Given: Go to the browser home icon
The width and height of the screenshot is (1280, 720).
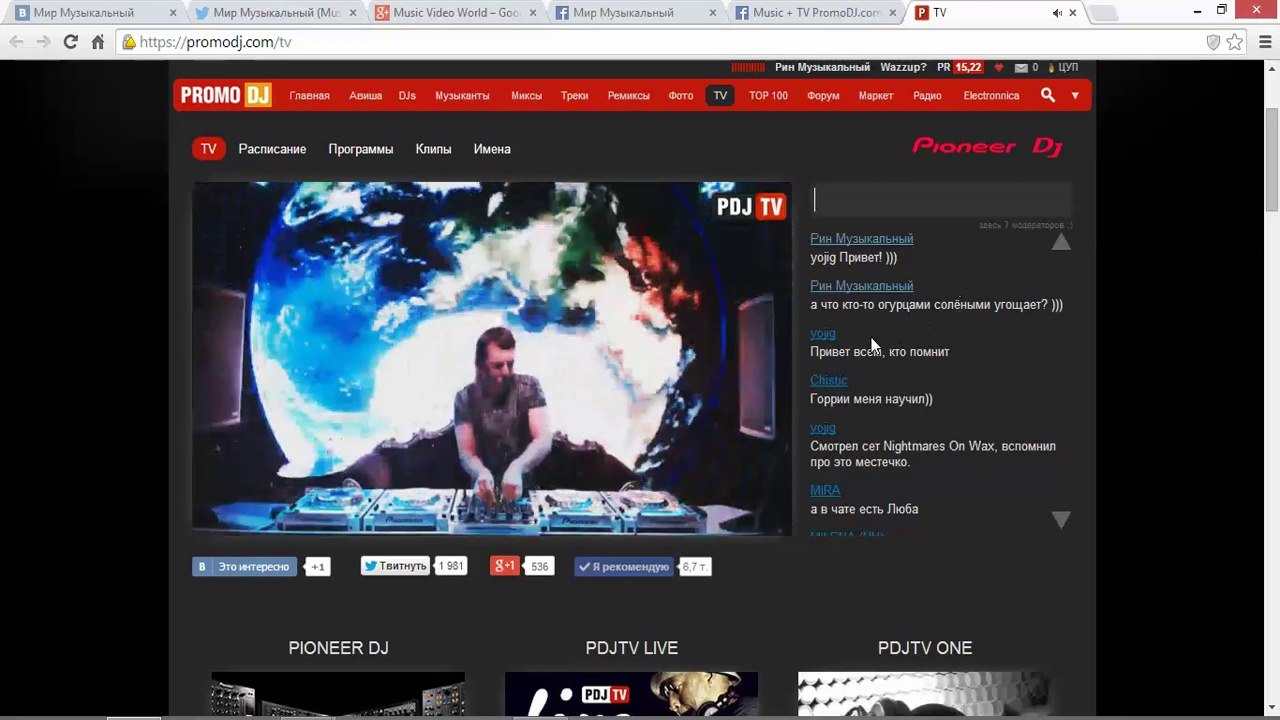Looking at the screenshot, I should [x=98, y=42].
